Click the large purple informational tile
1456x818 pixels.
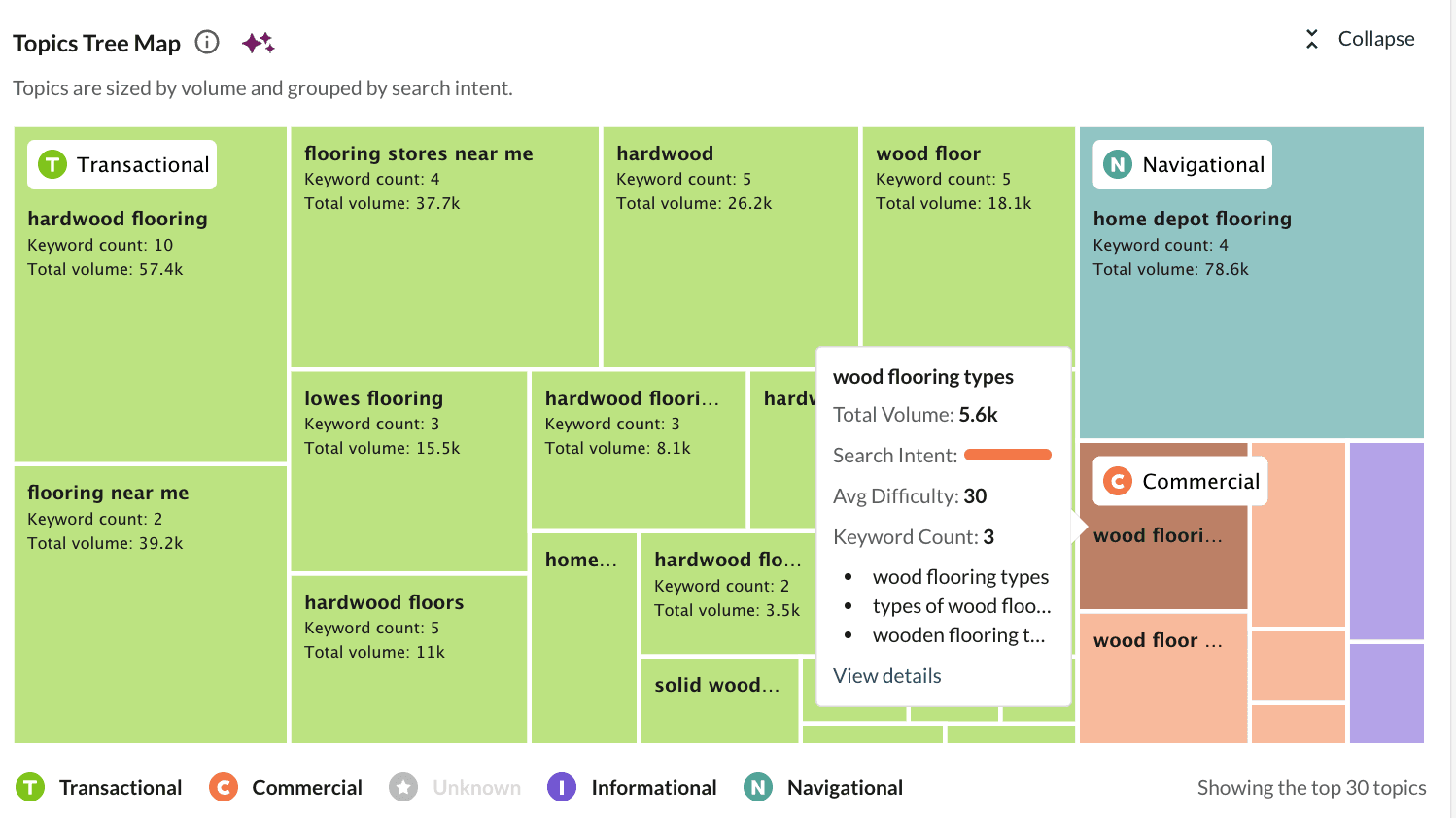(1386, 540)
